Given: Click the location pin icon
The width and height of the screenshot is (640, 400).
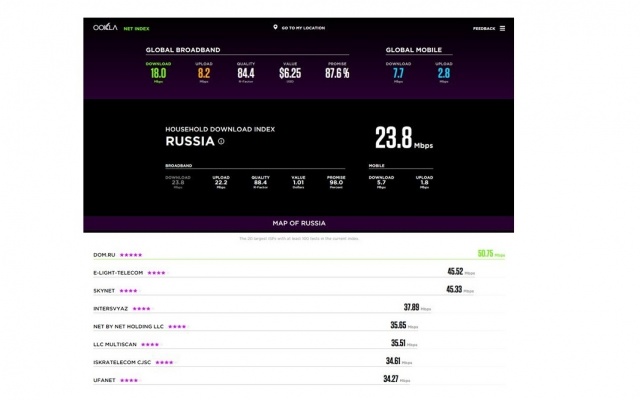Looking at the screenshot, I should [276, 27].
